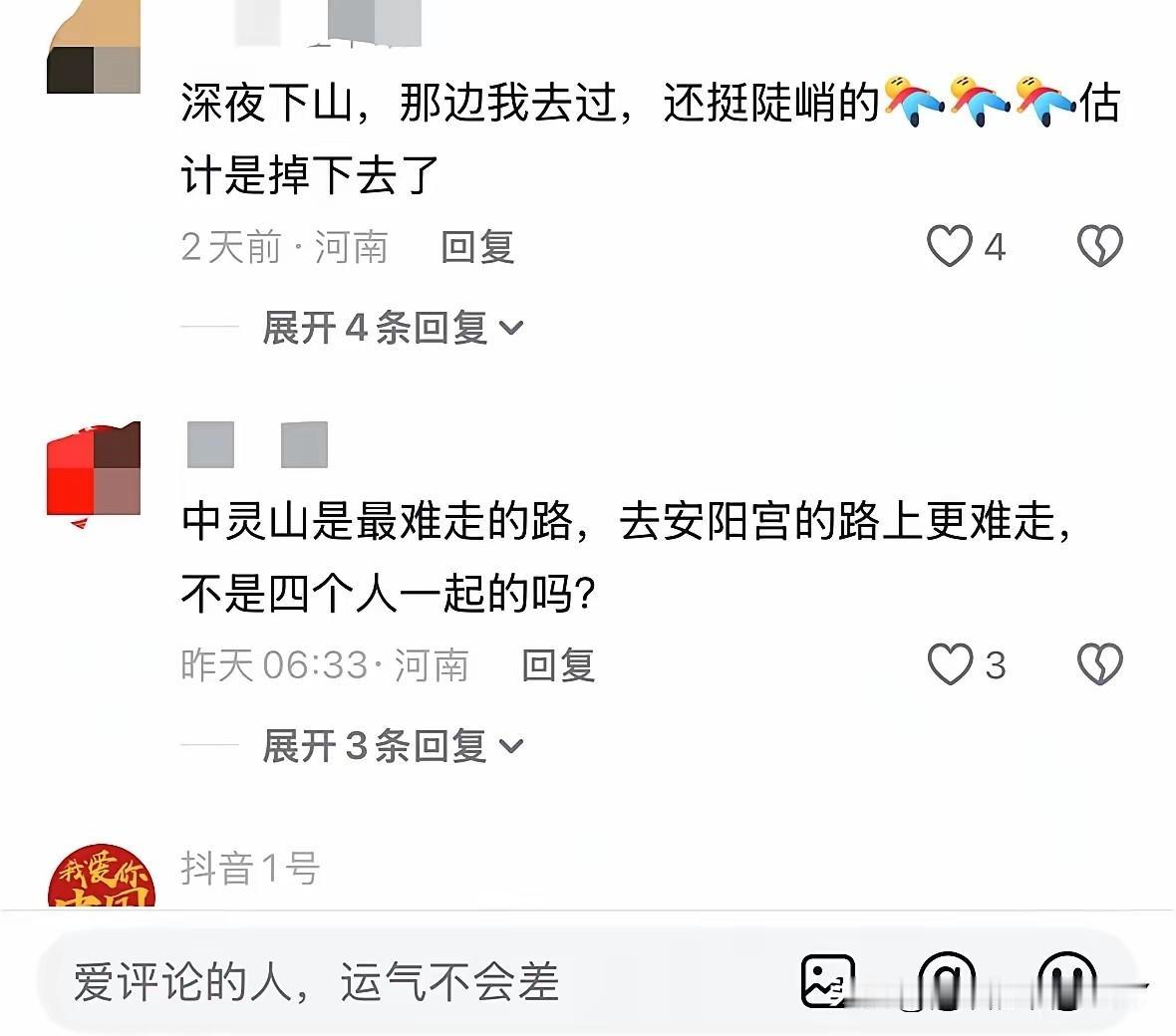Open the first commenter's avatar
The height and width of the screenshot is (1036, 1176).
[x=94, y=47]
